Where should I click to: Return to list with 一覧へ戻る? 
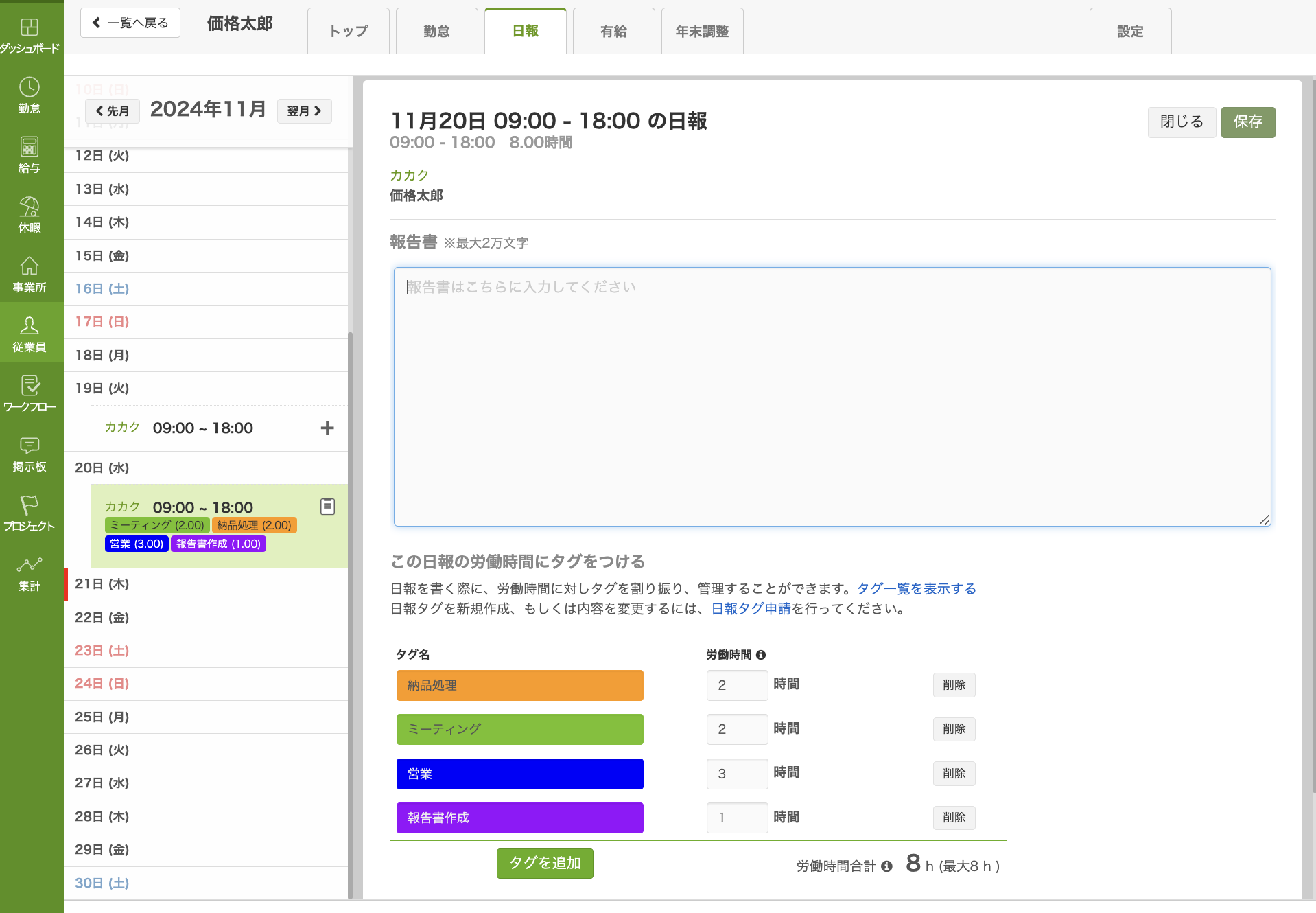pyautogui.click(x=130, y=23)
